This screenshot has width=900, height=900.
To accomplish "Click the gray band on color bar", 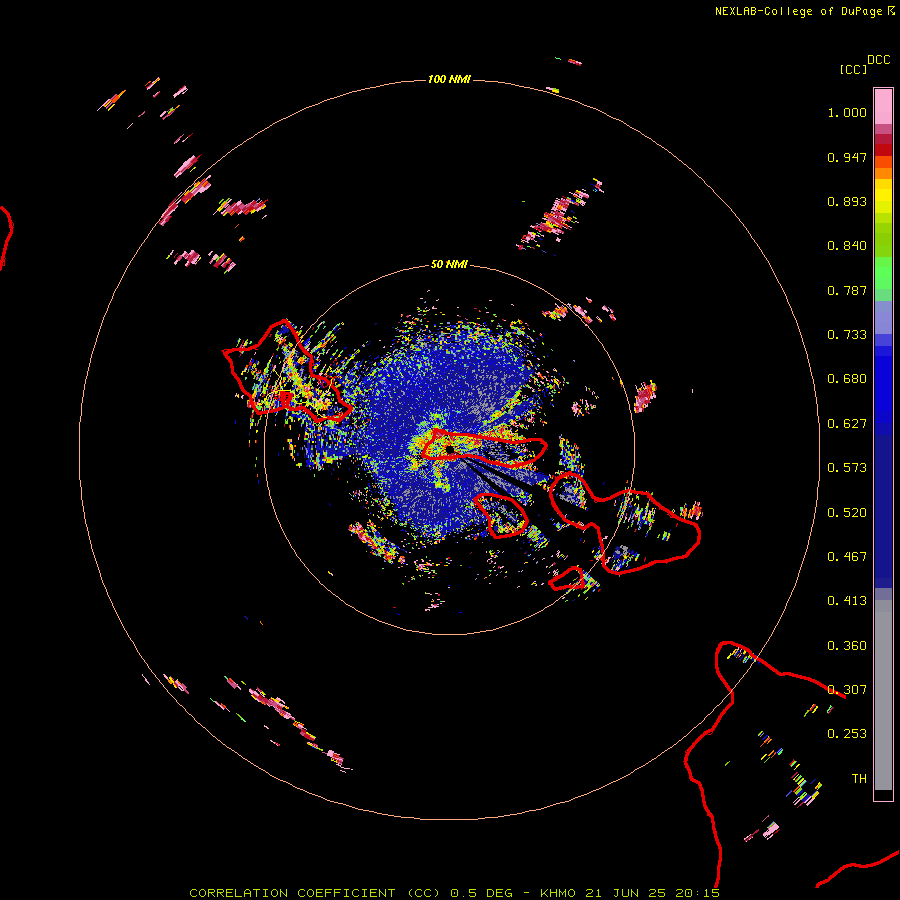I will click(x=883, y=695).
